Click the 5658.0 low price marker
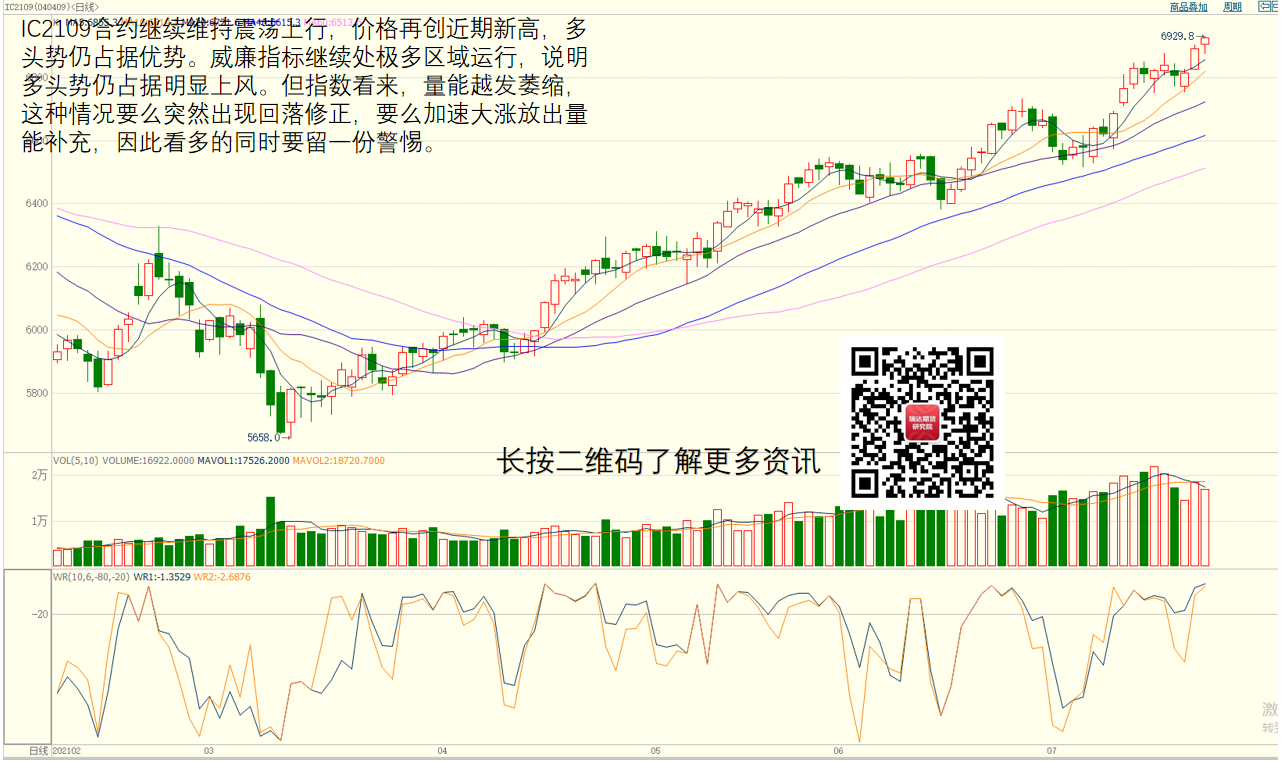The height and width of the screenshot is (761, 1286). 266,437
